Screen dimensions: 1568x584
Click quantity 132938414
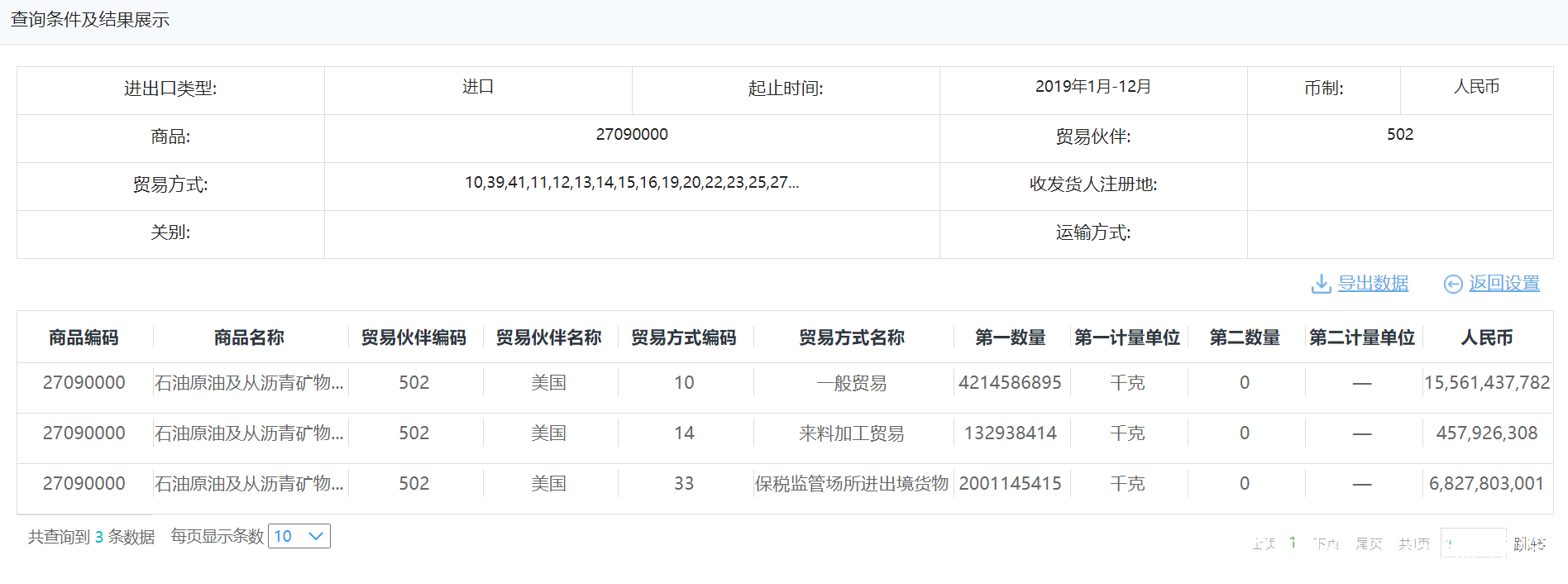point(1011,433)
